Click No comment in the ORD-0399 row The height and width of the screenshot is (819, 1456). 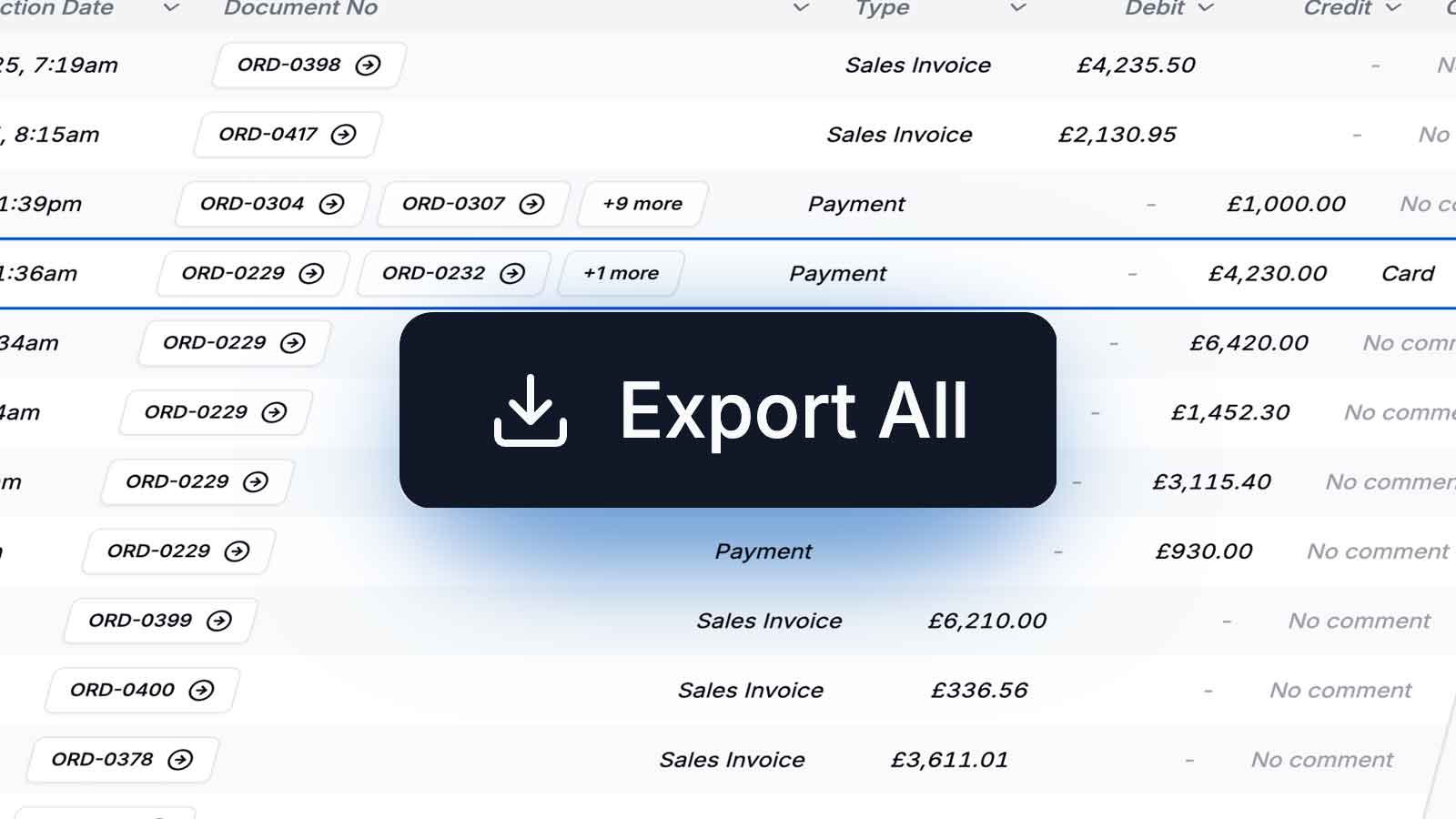point(1359,621)
